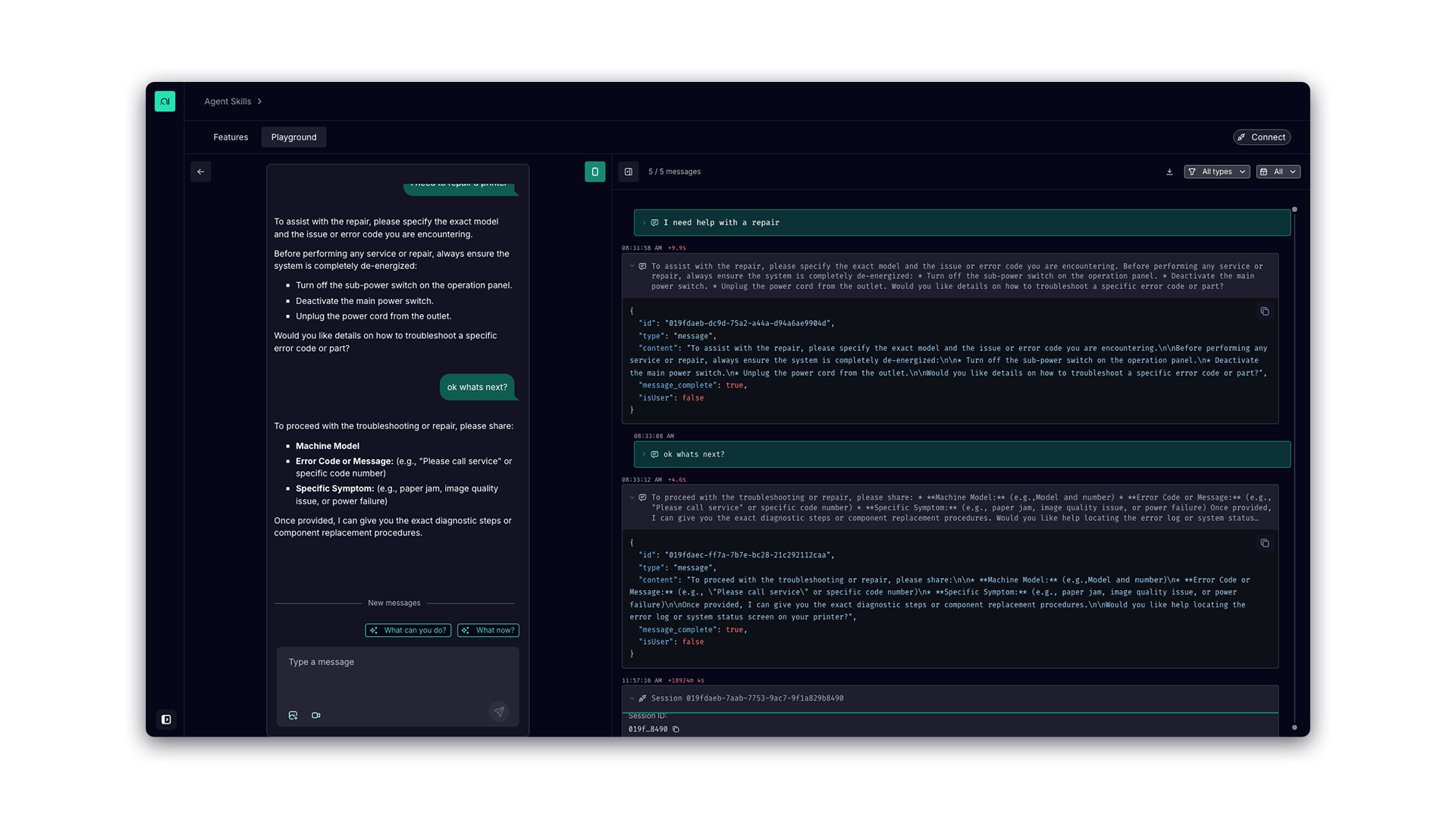Click the plug icon in Session row
1456x819 pixels.
coord(642,698)
